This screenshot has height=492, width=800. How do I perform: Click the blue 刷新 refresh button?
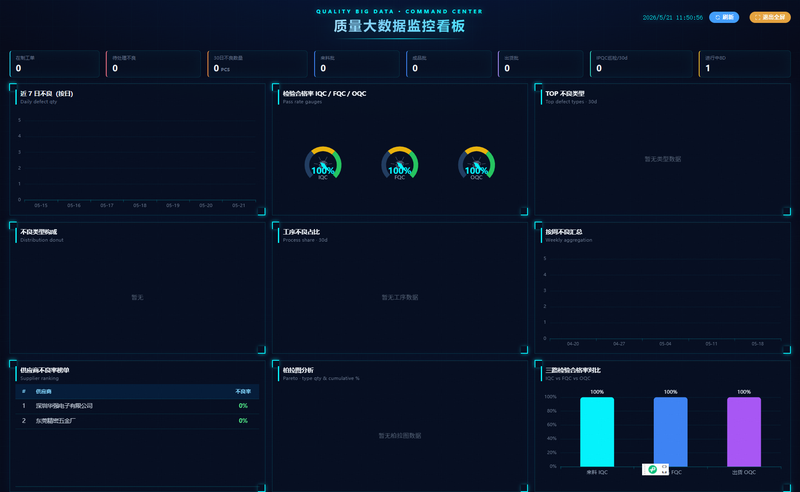pyautogui.click(x=723, y=17)
